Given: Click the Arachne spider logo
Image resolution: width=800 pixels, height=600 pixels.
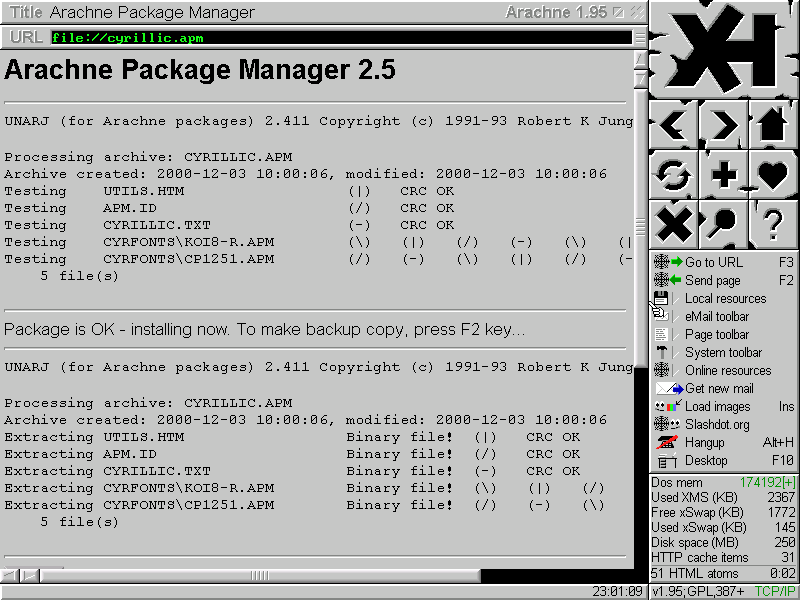Looking at the screenshot, I should pos(723,49).
